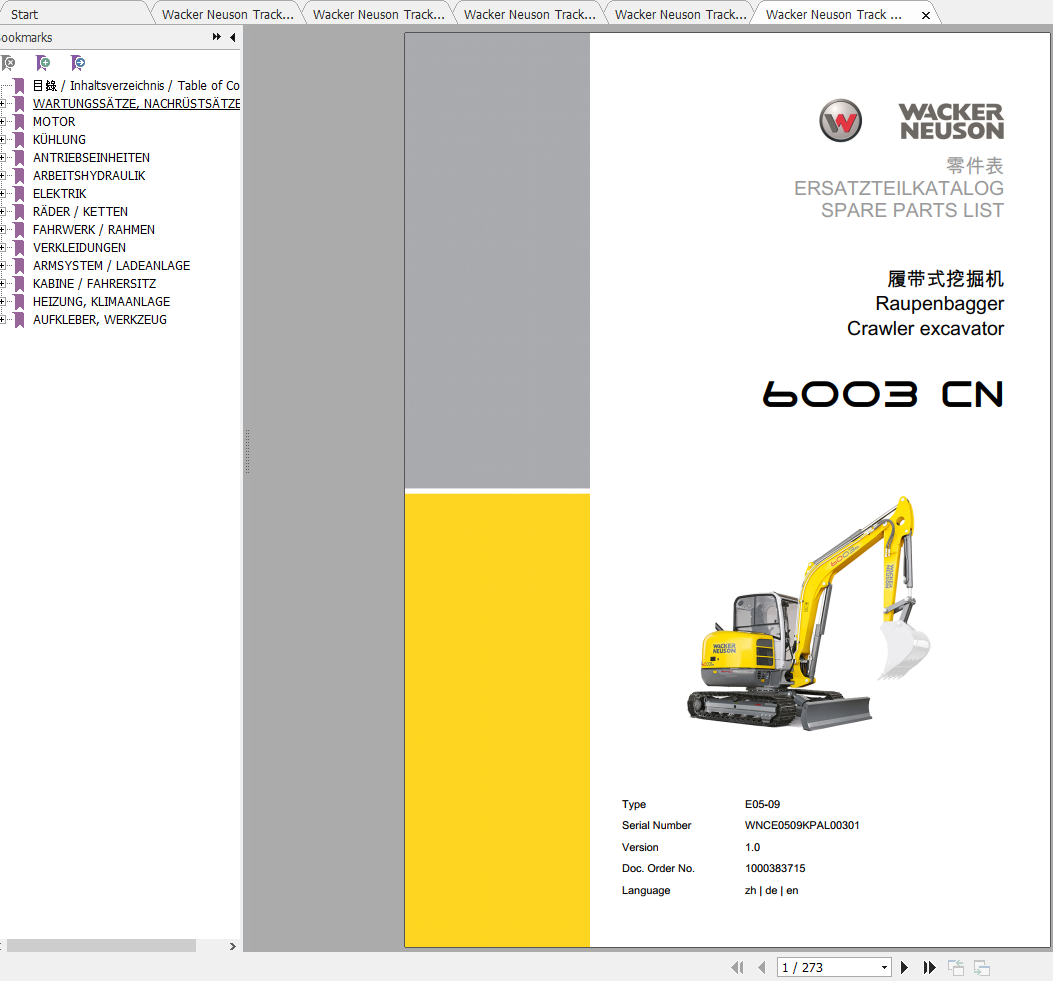Image resolution: width=1053 pixels, height=981 pixels.
Task: Click purple bookmark icon beside MOTOR
Action: click(19, 122)
